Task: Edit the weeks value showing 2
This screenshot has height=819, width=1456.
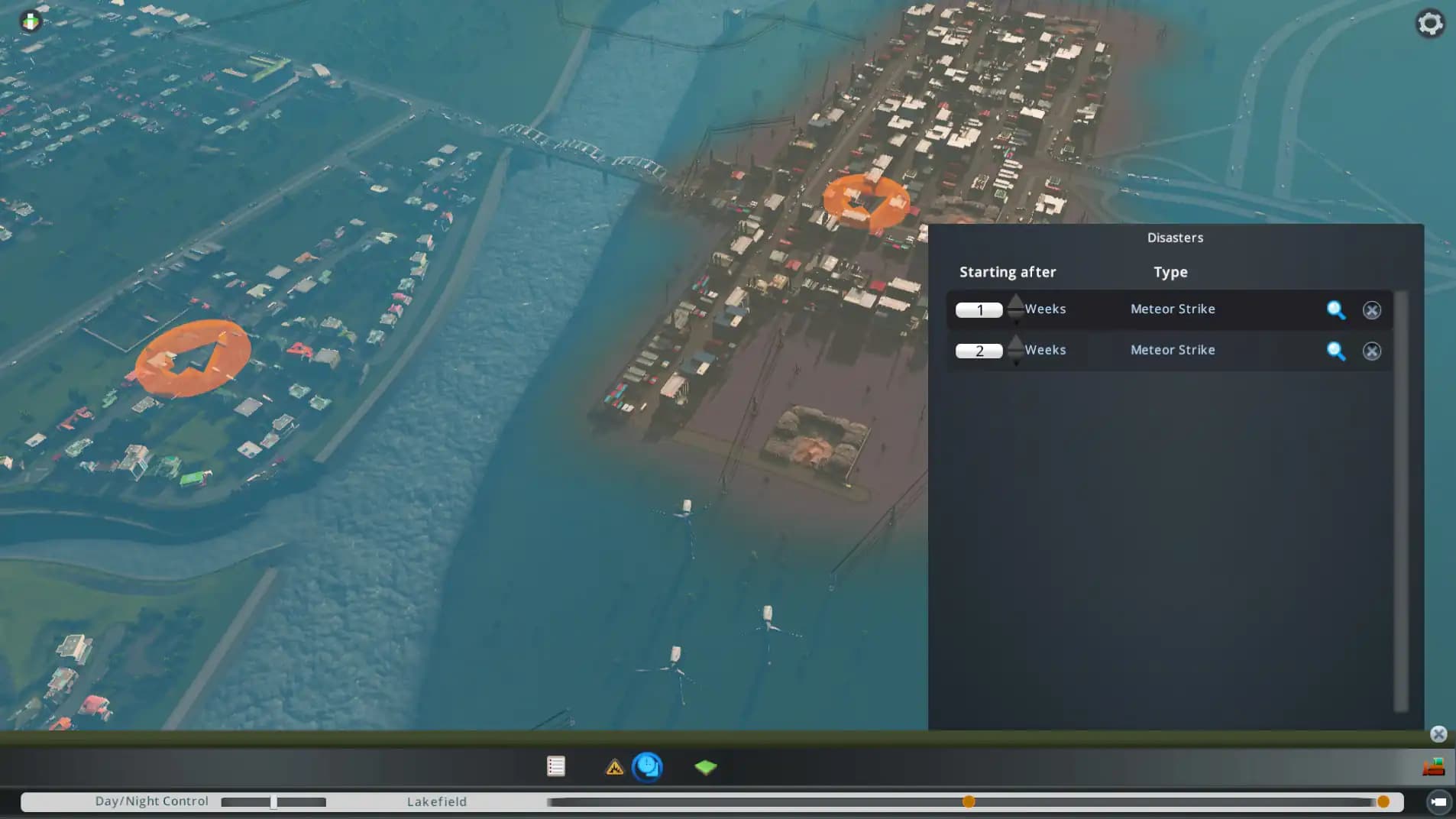Action: 980,351
